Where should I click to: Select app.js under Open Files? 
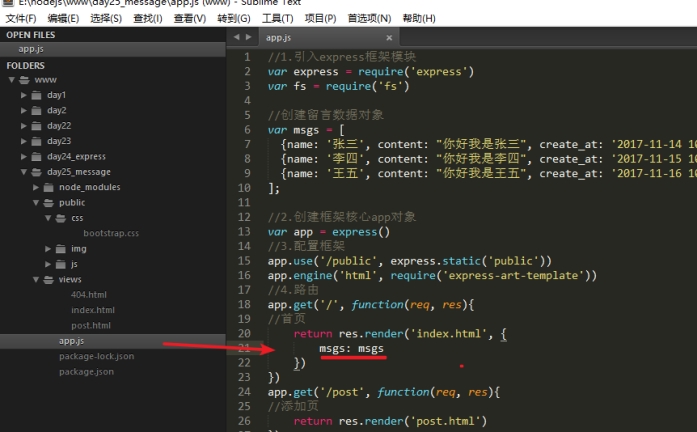click(31, 48)
